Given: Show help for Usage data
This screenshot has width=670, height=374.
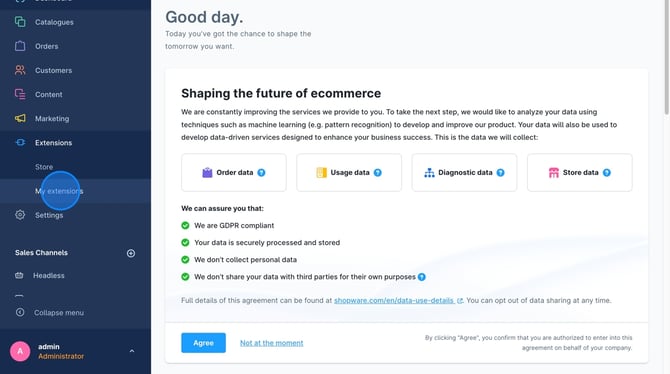Looking at the screenshot, I should [x=378, y=173].
